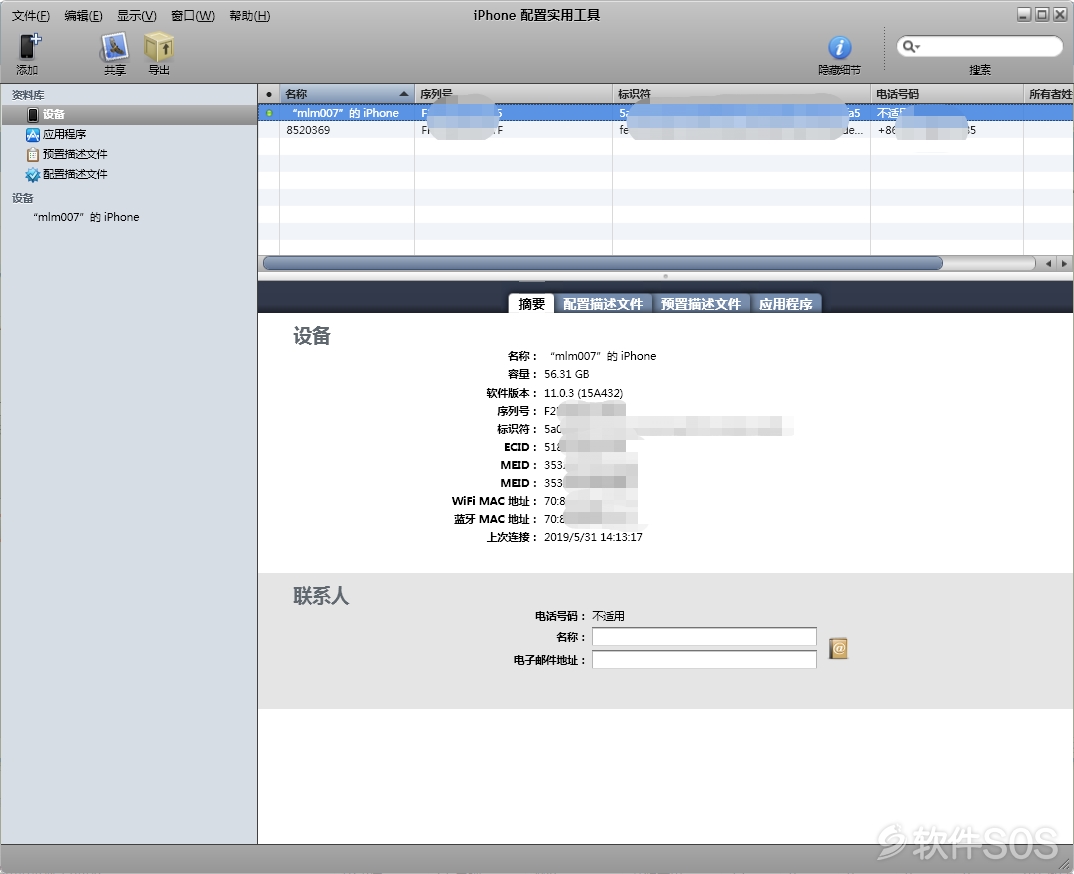Select the "mlm007" 的 iPhone table row
The image size is (1074, 874).
pyautogui.click(x=666, y=113)
